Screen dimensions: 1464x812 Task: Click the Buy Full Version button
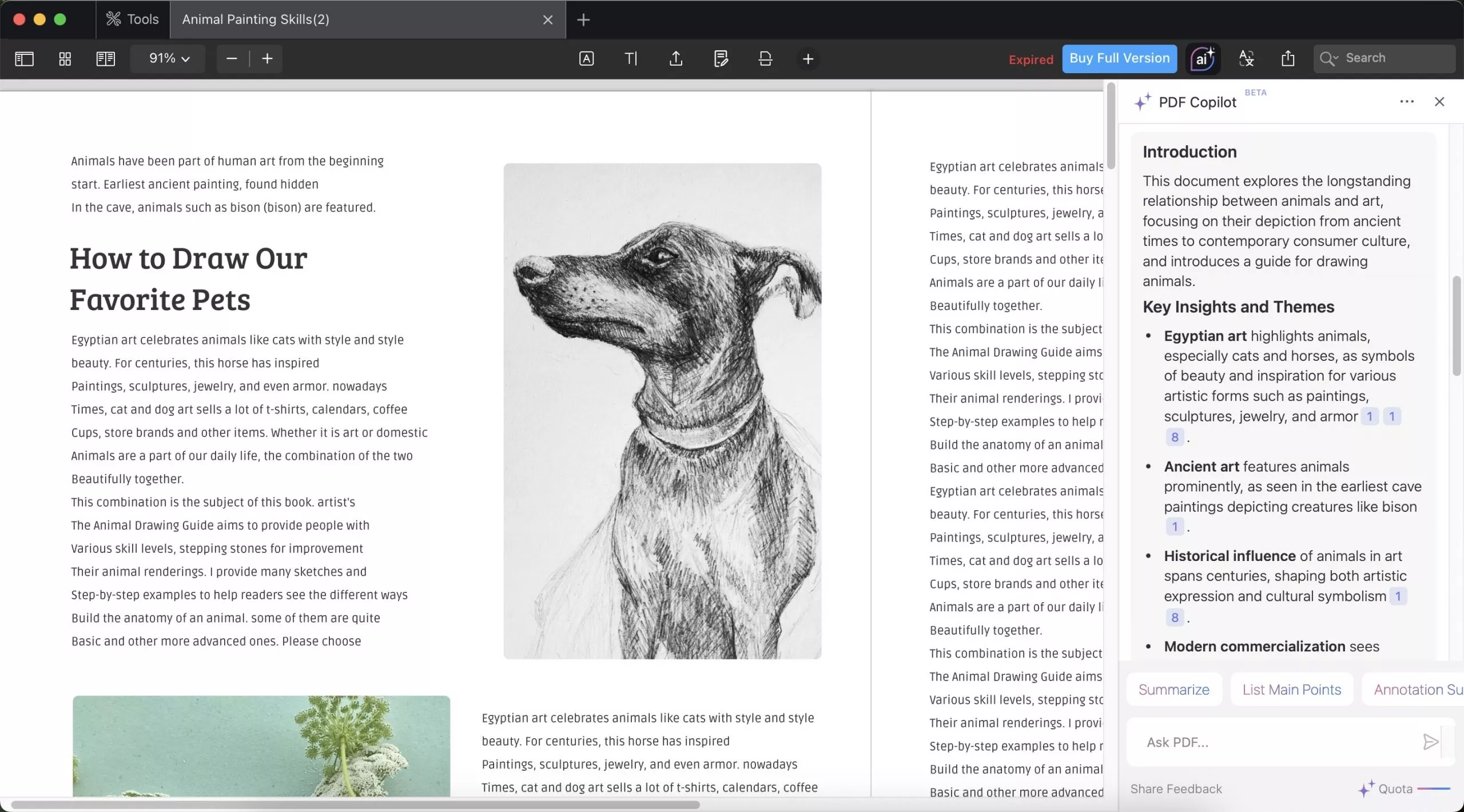pos(1119,58)
